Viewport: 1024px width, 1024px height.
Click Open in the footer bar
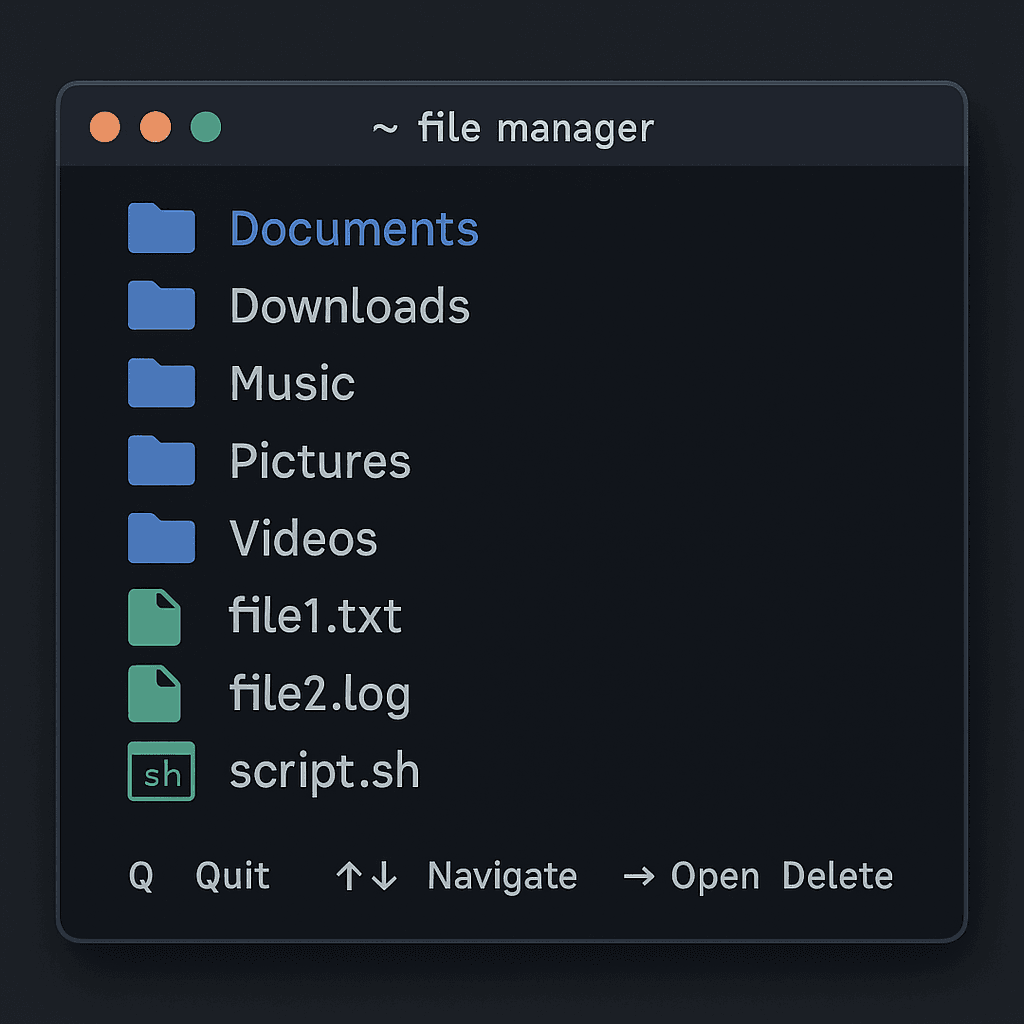click(714, 876)
